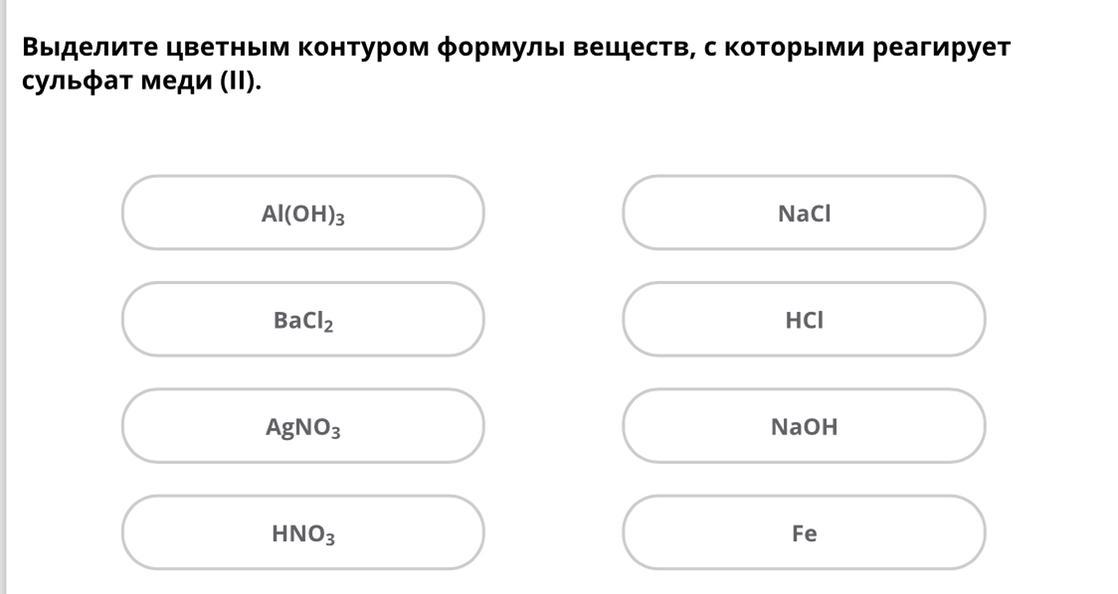Viewport: 1118px width, 594px height.
Task: Click the grey vertical bar at left edge
Action: point(3,297)
